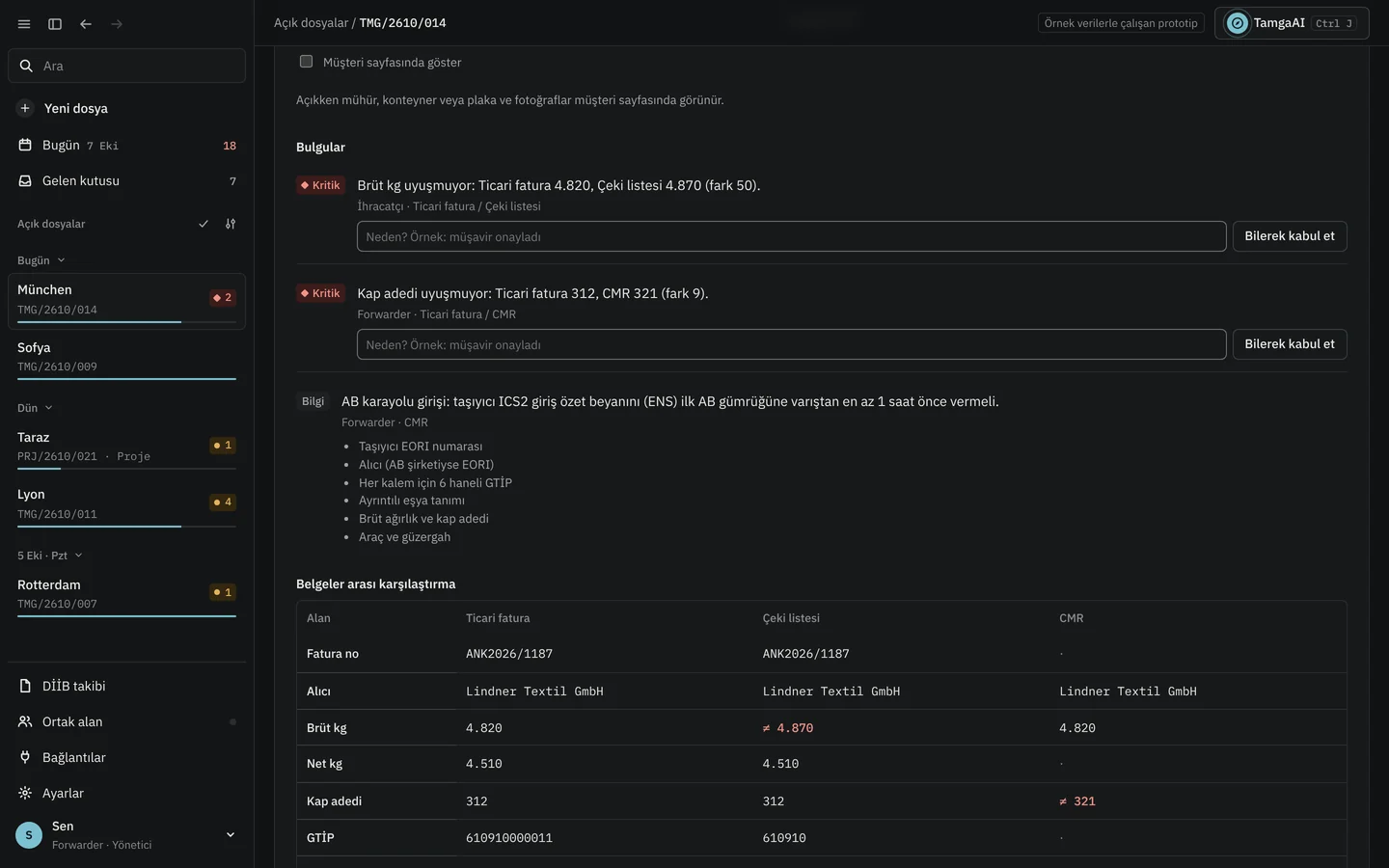Open the München TMG/2610/014 file

point(126,301)
